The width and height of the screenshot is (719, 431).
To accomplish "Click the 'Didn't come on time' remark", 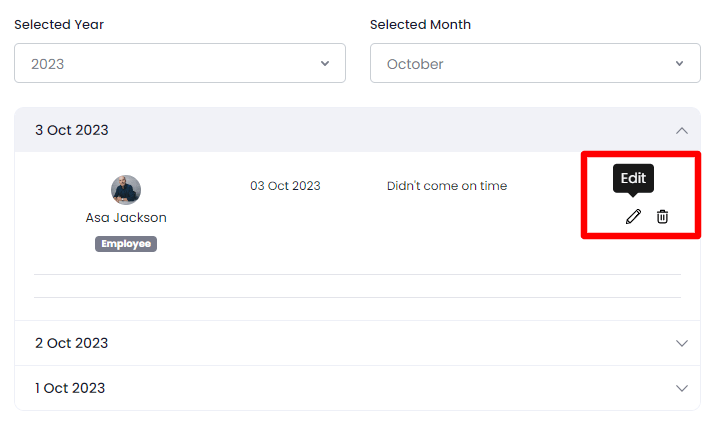I will coord(447,185).
